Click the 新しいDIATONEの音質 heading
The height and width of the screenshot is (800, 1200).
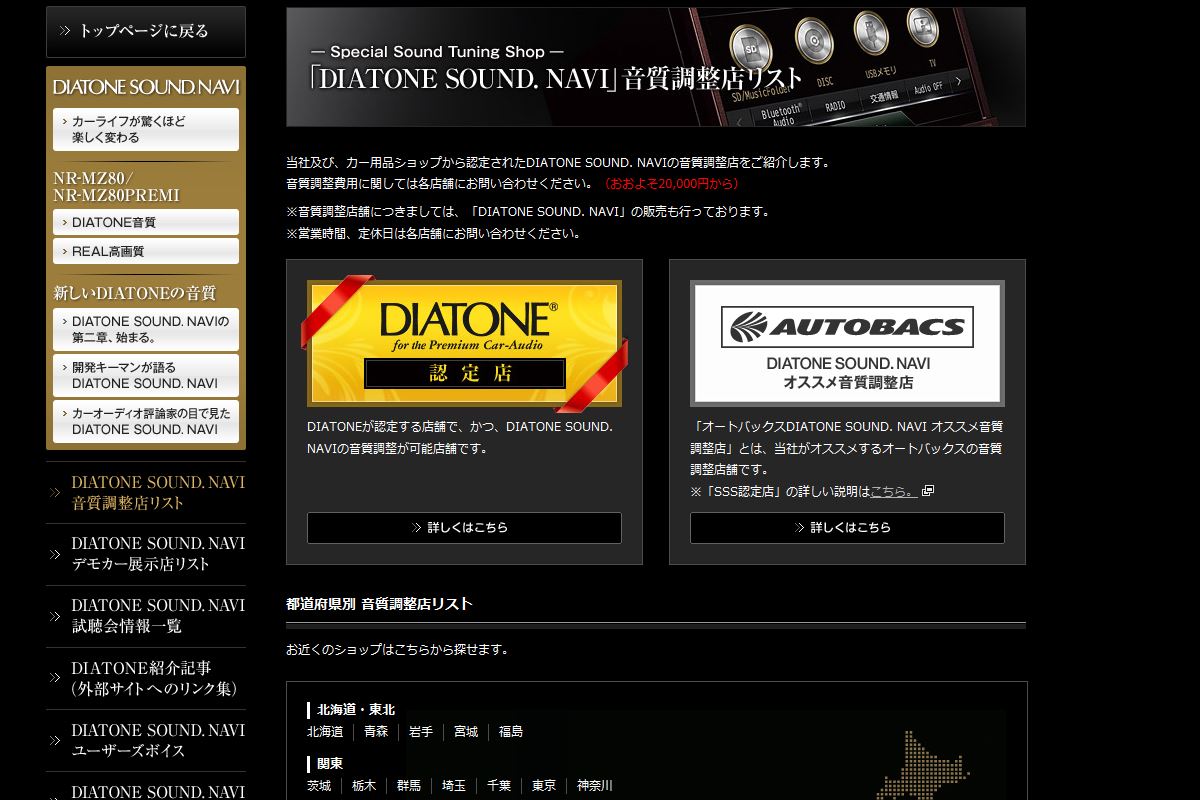pos(134,293)
